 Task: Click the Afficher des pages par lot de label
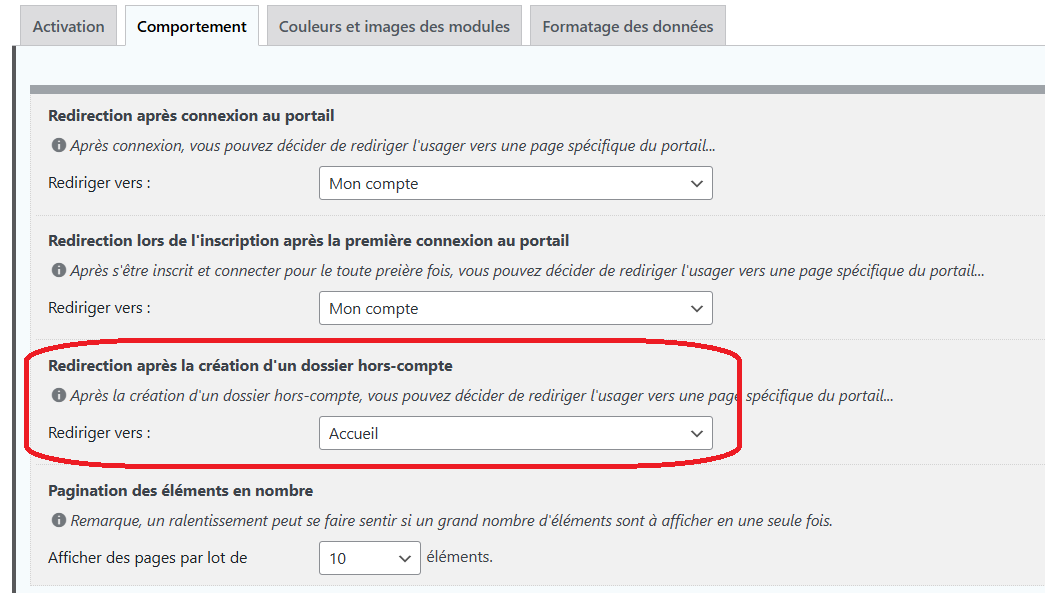point(147,558)
